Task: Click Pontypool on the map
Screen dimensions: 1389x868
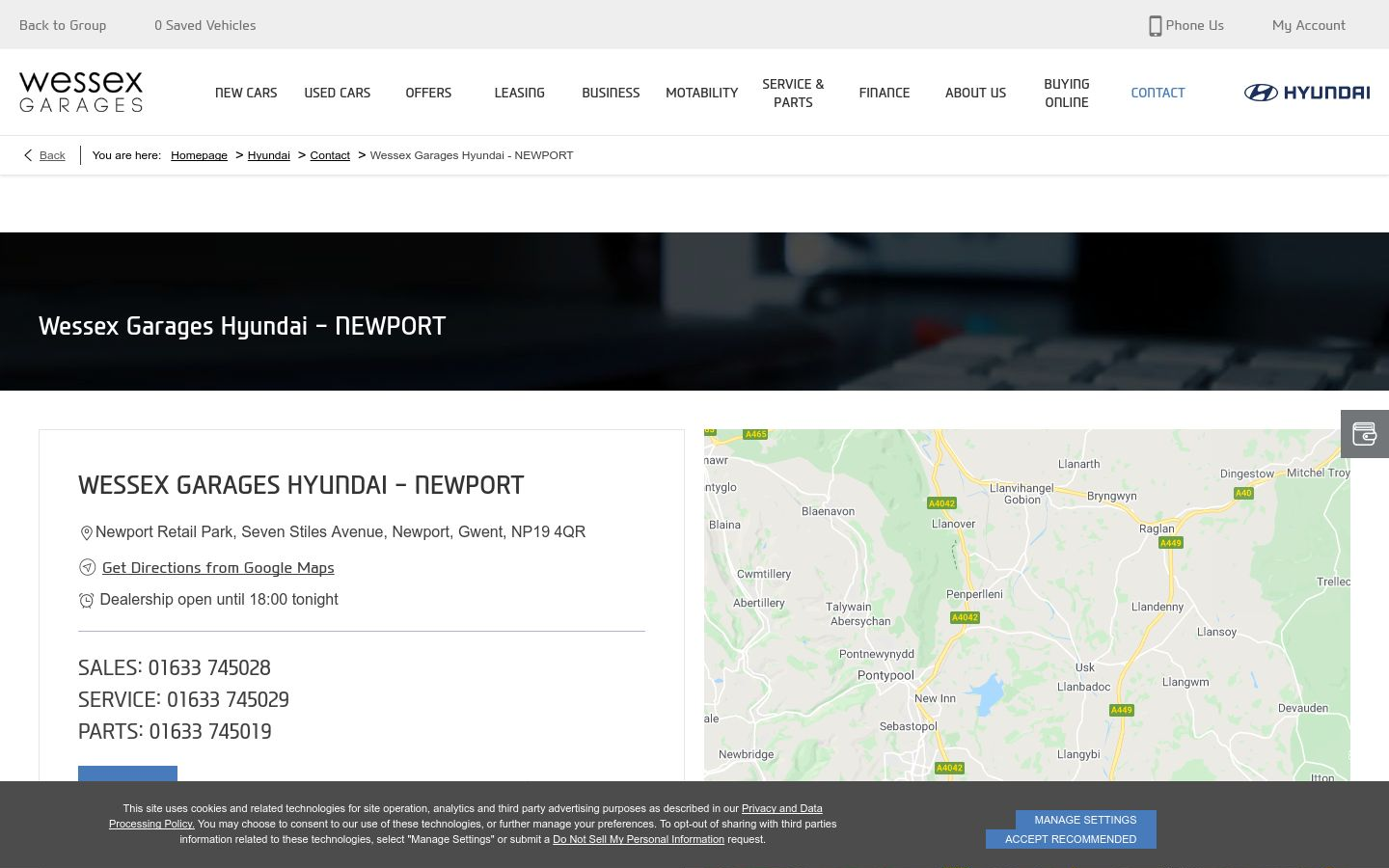Action: tap(885, 675)
